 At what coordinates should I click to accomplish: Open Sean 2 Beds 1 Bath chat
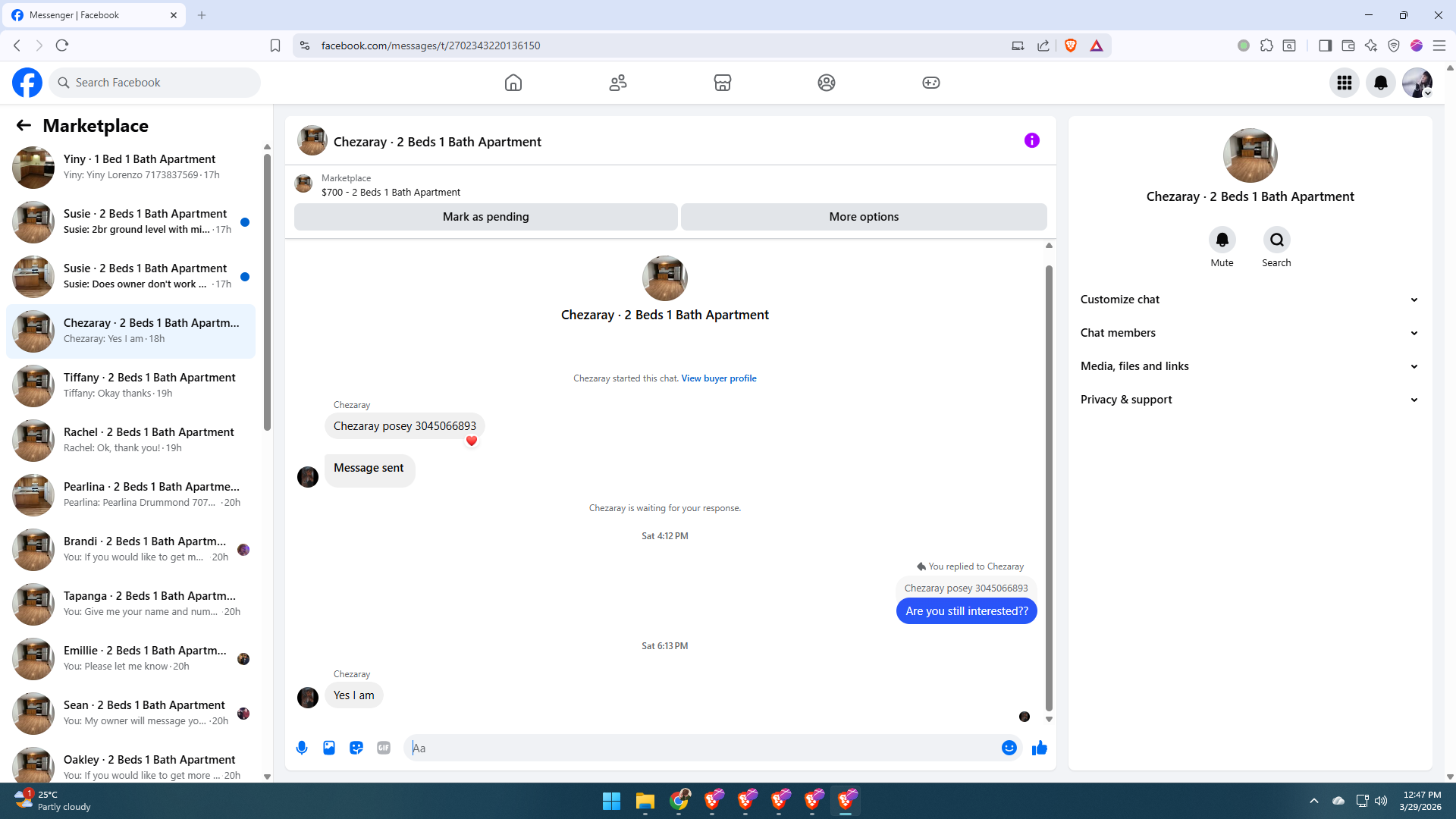[x=131, y=714]
